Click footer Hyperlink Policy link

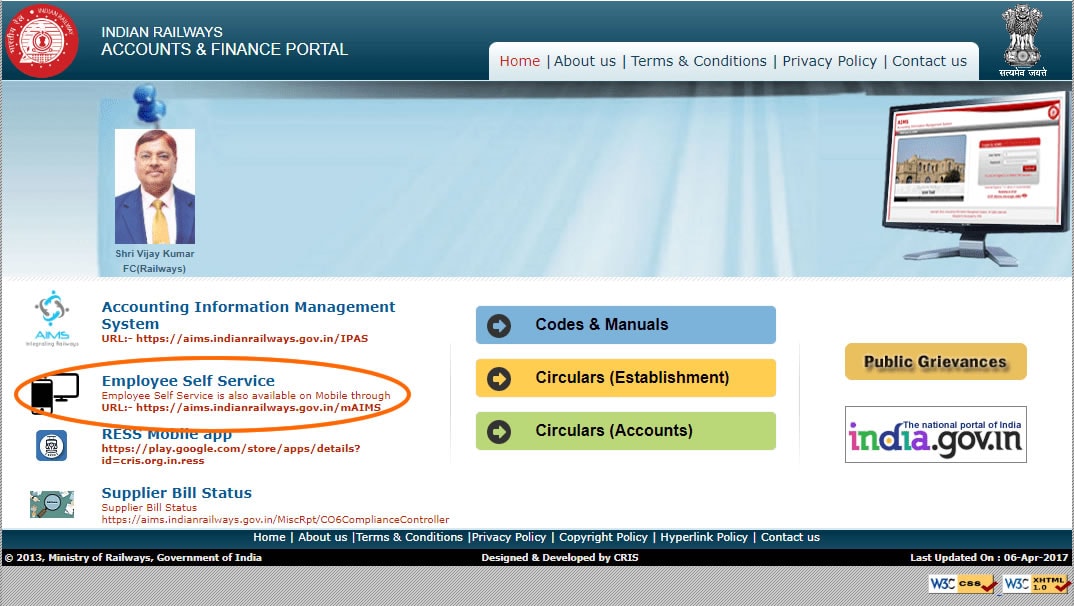704,538
